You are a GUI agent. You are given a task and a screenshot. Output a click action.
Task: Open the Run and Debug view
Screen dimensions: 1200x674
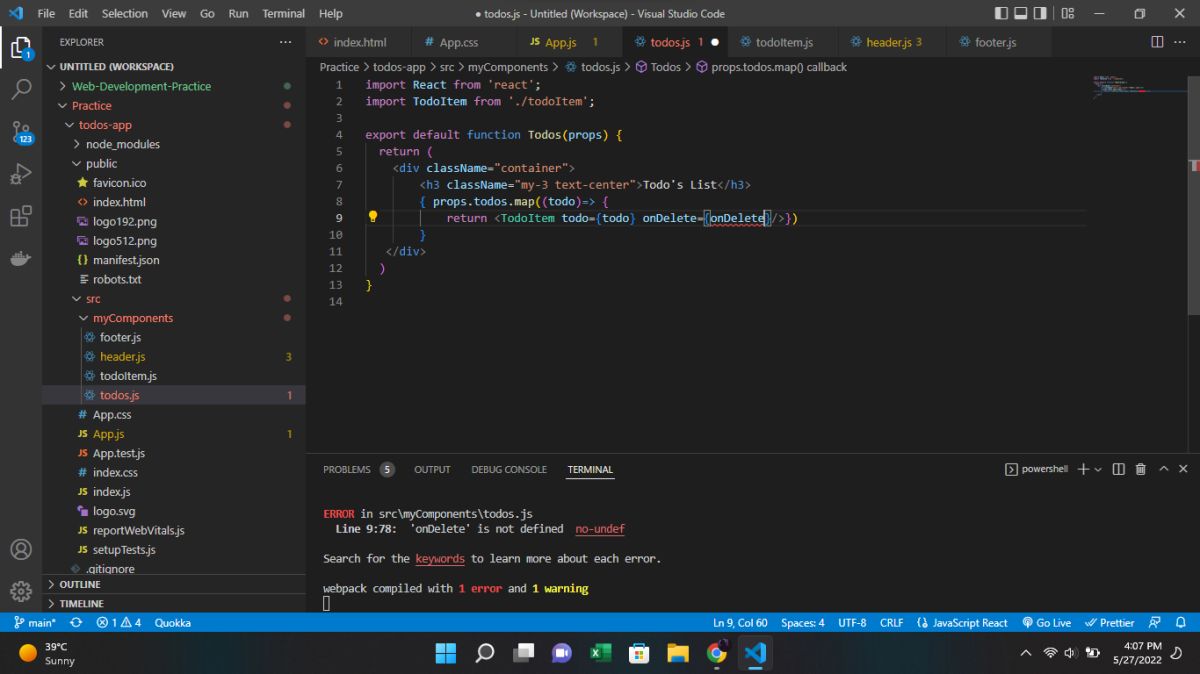click(x=20, y=175)
